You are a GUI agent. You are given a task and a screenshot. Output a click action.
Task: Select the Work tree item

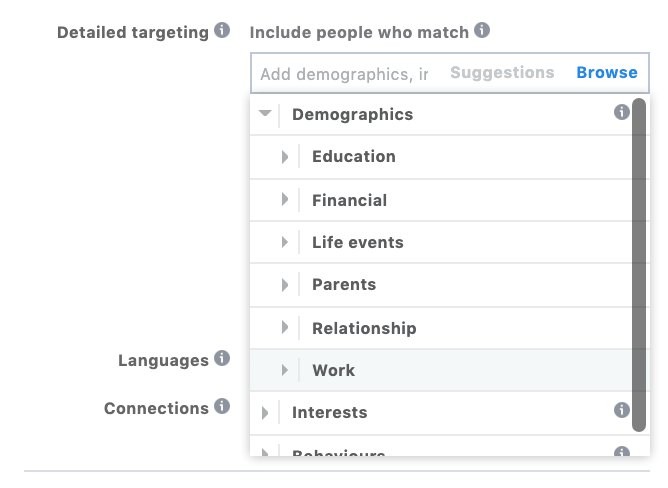[x=333, y=370]
